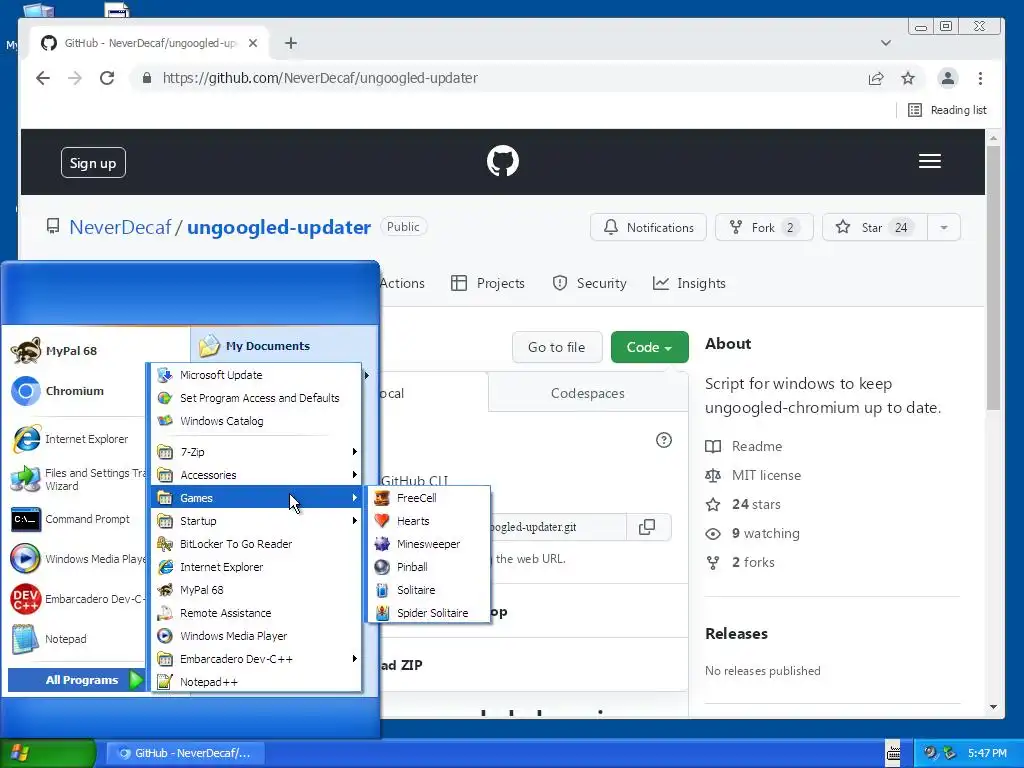Go back in Chromium browser
Viewport: 1024px width, 768px height.
(43, 78)
